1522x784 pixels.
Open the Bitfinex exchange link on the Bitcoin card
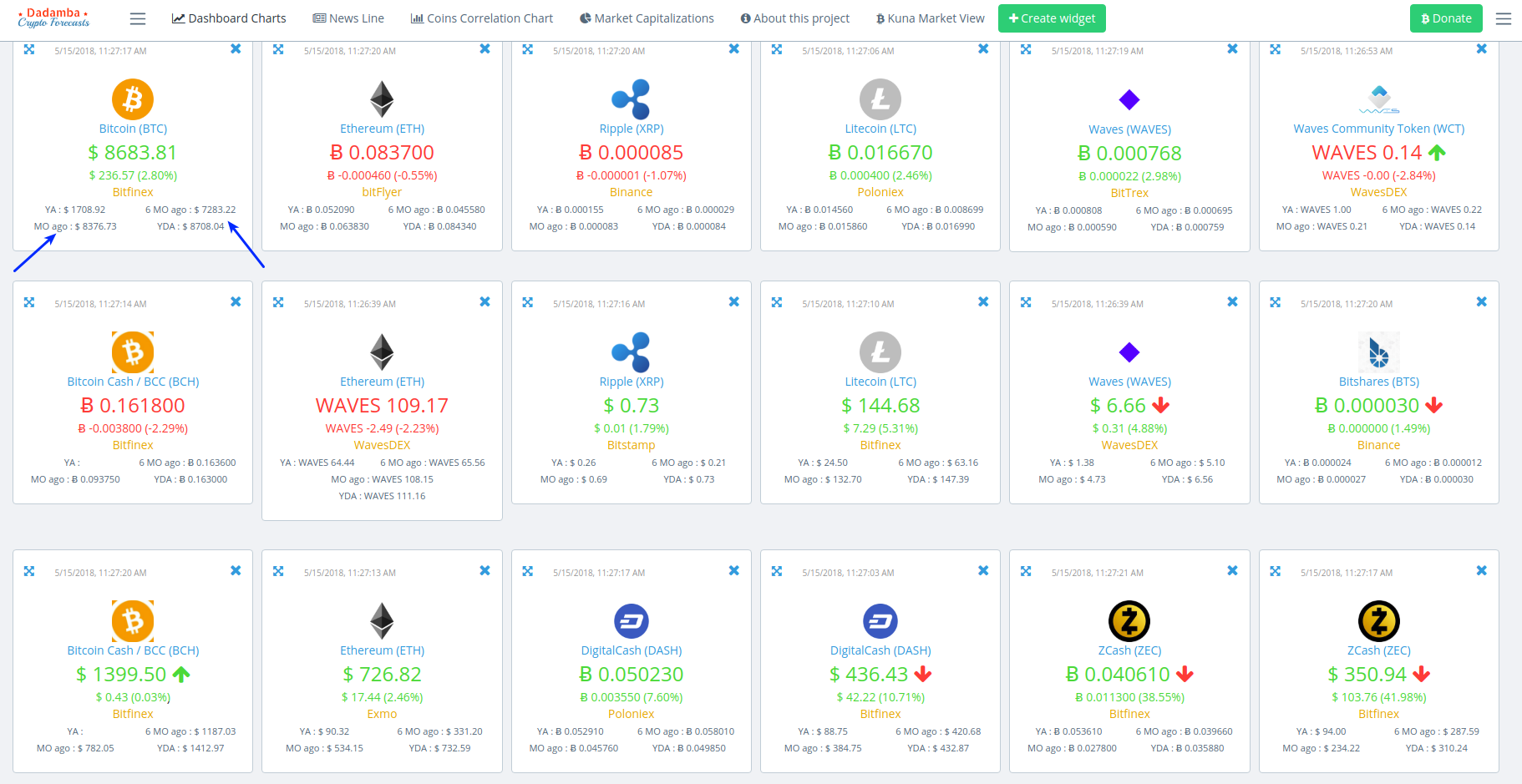tap(132, 191)
